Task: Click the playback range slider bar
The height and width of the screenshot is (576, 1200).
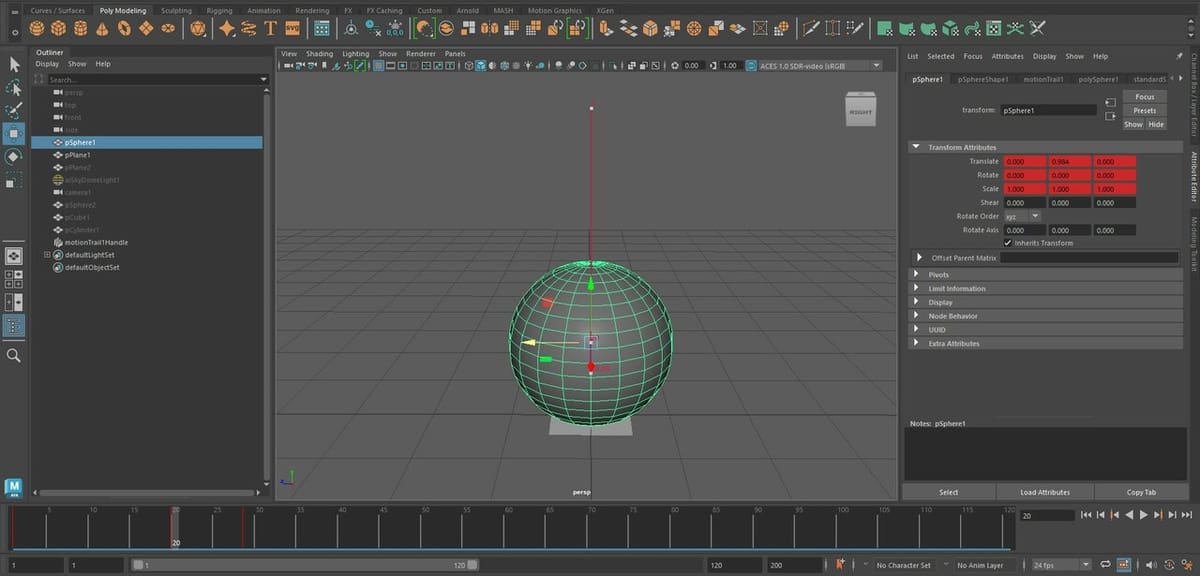Action: tap(305, 565)
